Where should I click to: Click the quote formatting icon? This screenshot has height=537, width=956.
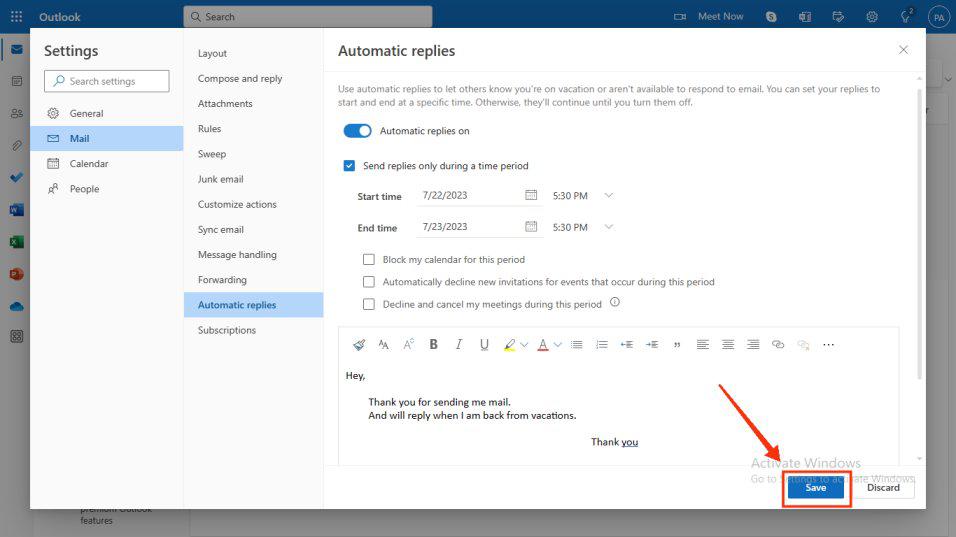click(x=677, y=345)
